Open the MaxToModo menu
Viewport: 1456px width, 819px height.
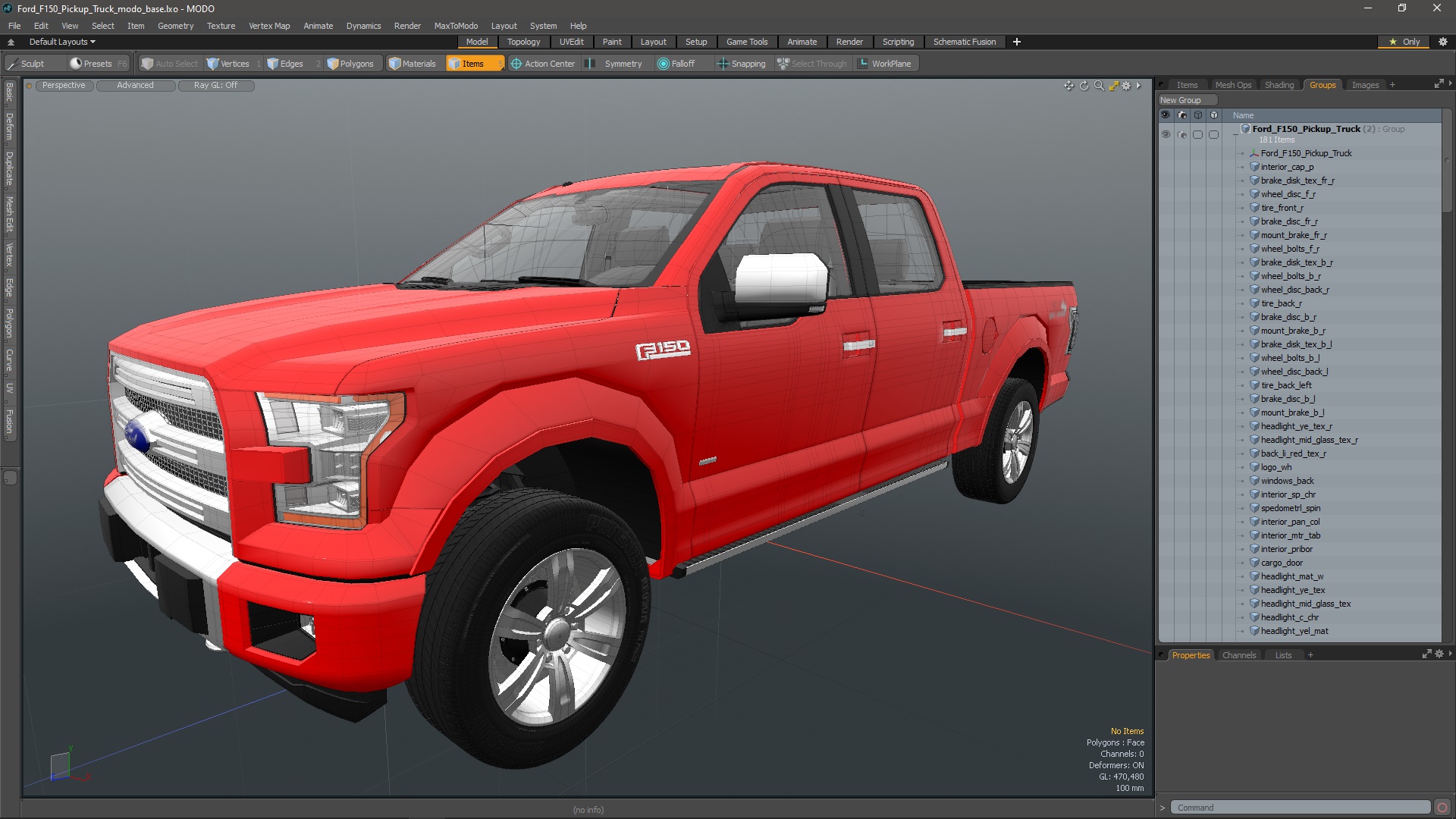click(456, 26)
